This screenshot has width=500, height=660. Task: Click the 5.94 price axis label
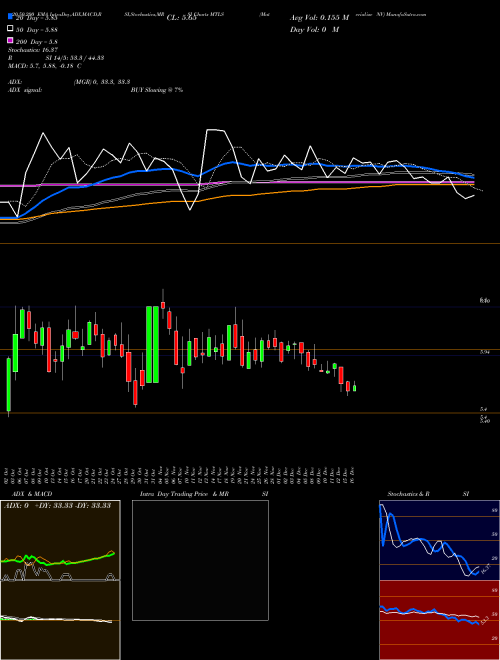click(484, 353)
